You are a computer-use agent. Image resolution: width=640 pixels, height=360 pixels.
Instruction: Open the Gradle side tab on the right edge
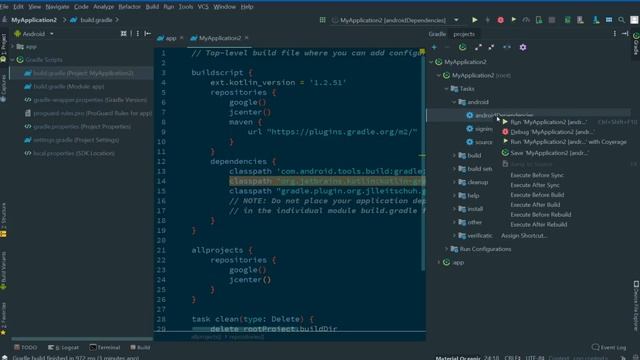click(636, 44)
